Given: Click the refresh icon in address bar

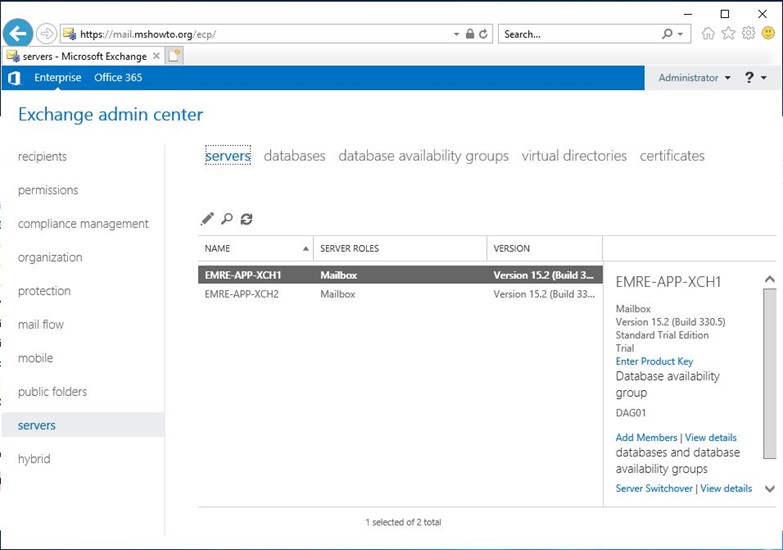Looking at the screenshot, I should (x=483, y=34).
